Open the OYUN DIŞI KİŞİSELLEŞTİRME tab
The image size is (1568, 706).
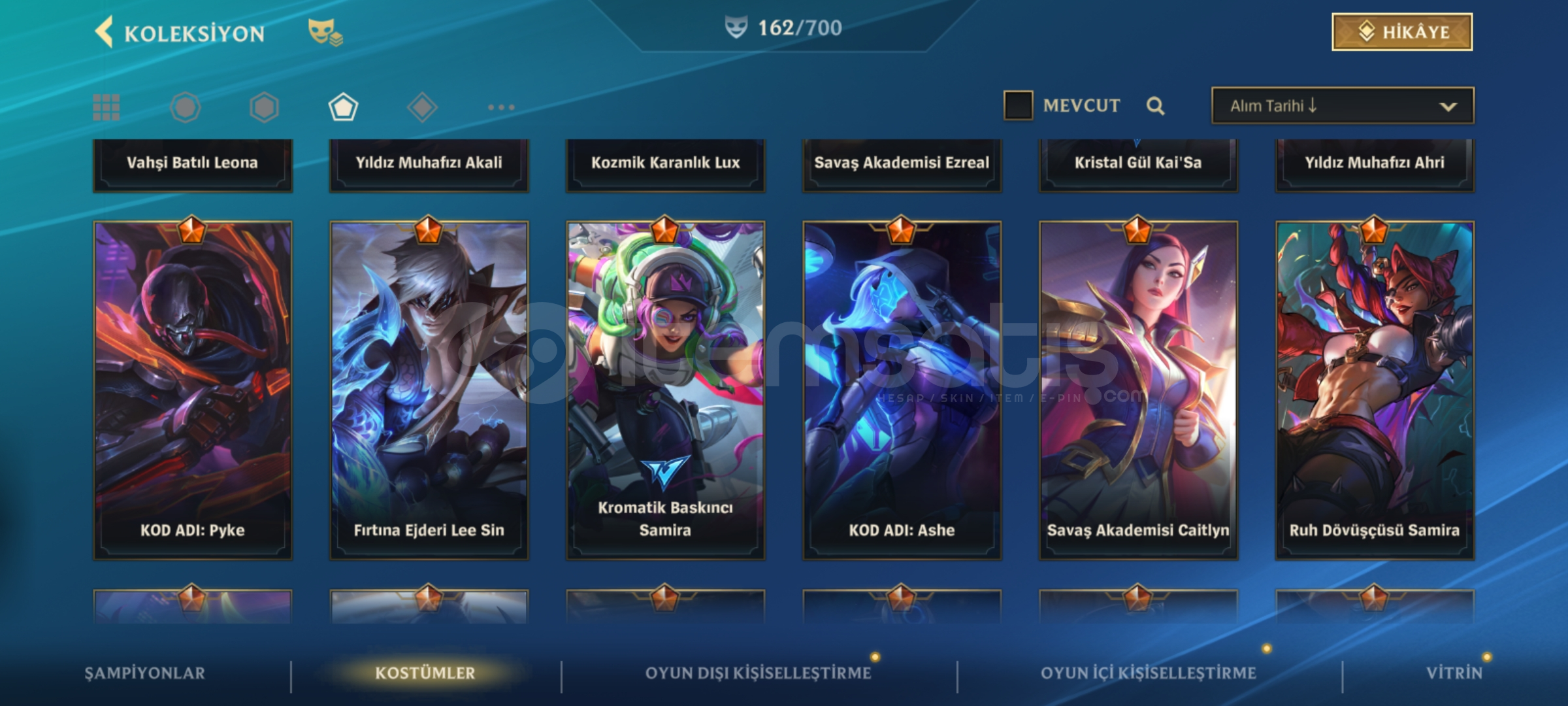758,673
